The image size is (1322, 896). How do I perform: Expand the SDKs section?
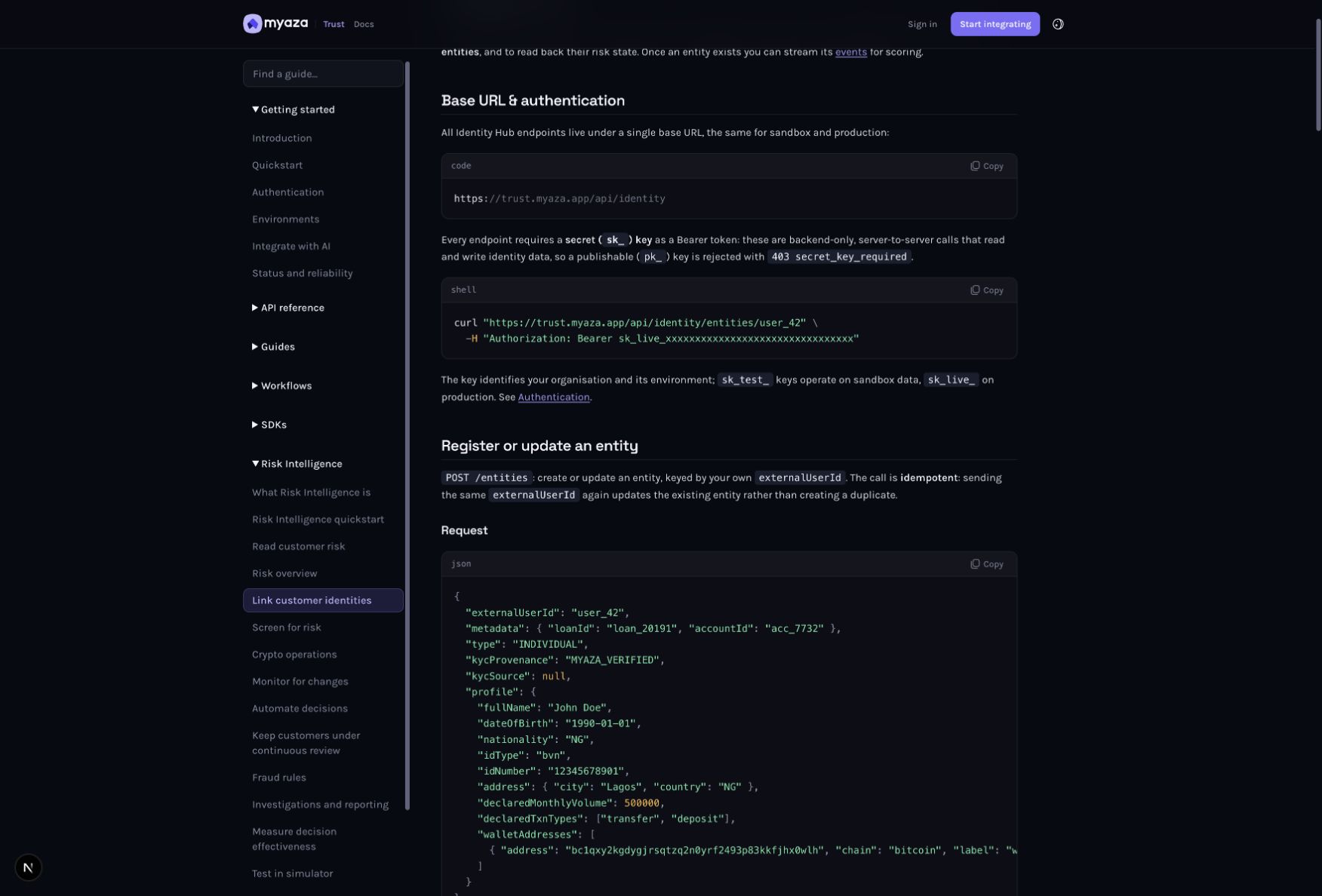point(269,425)
